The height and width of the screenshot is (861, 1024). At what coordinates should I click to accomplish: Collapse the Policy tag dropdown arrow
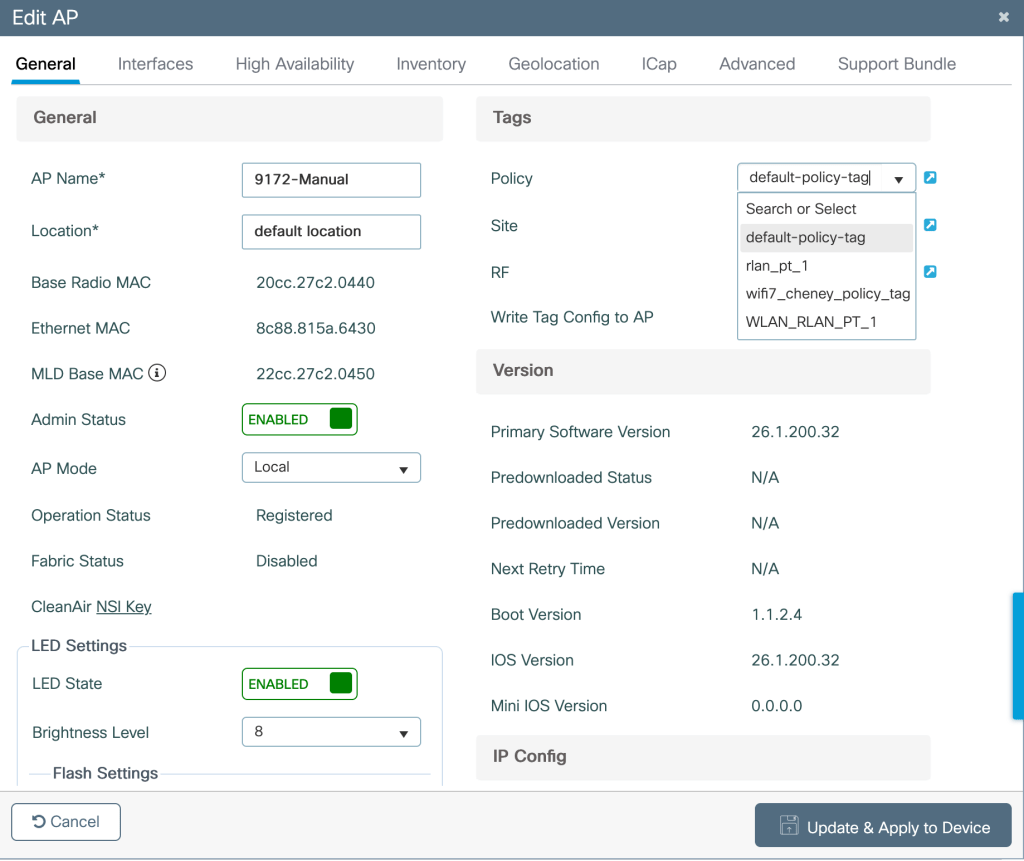click(899, 180)
